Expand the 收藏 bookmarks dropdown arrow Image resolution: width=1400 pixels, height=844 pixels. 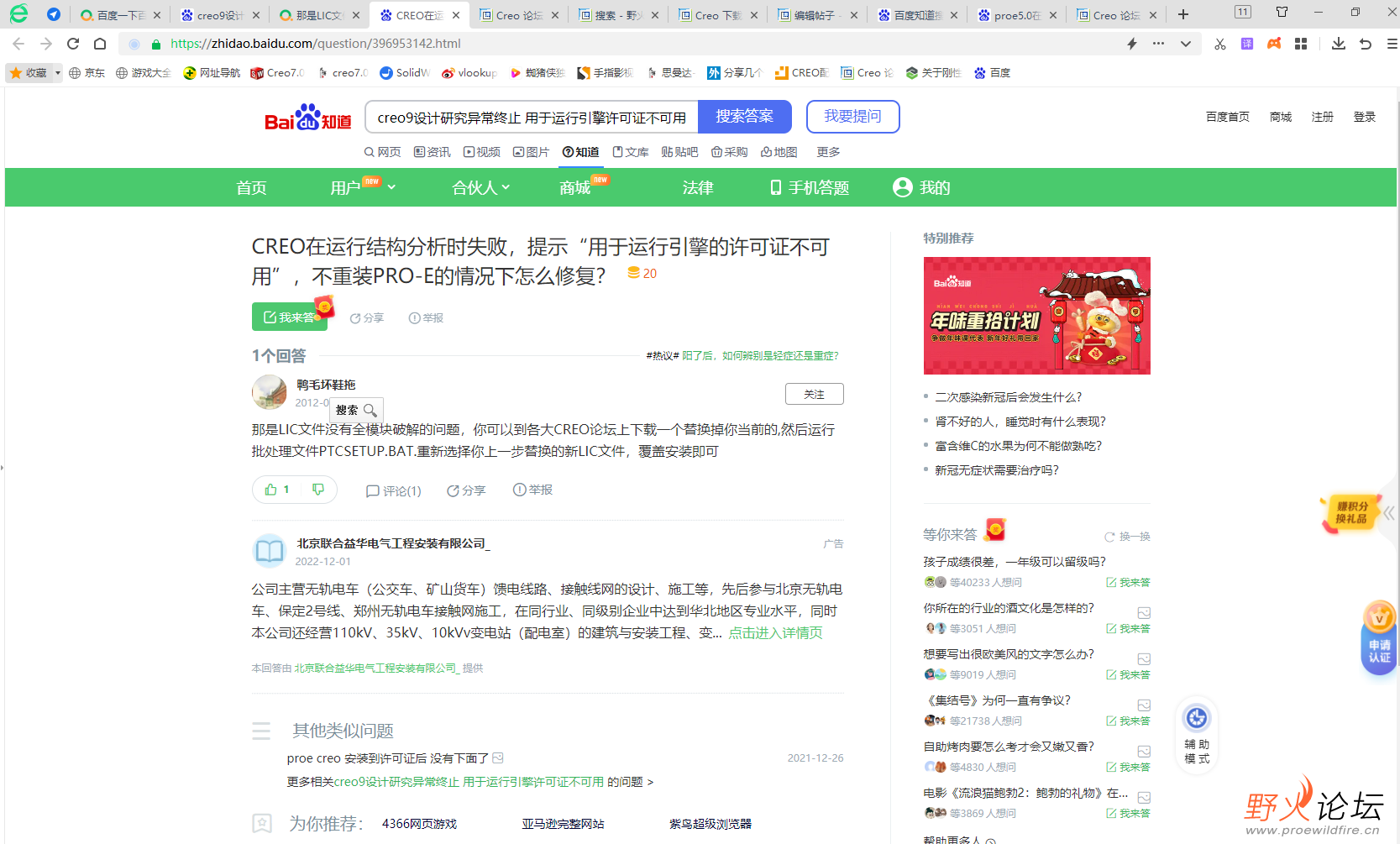(x=58, y=73)
